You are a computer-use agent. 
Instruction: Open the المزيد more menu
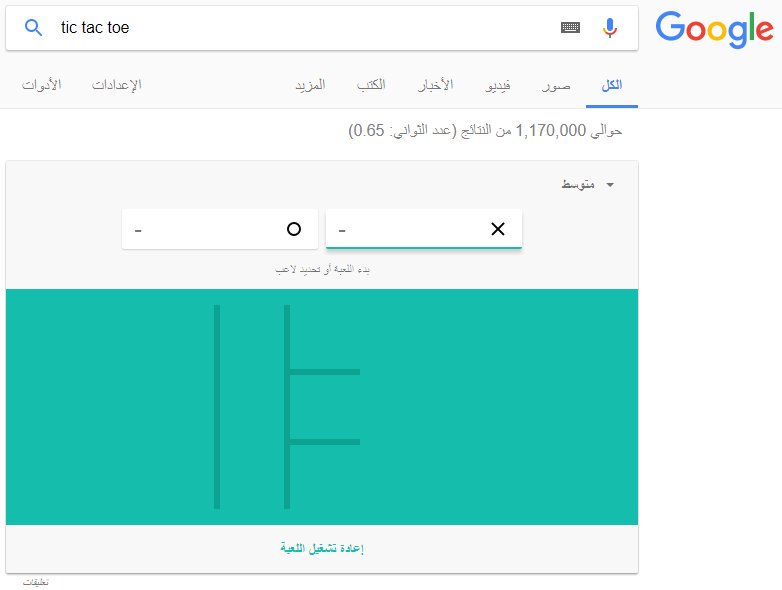coord(310,85)
